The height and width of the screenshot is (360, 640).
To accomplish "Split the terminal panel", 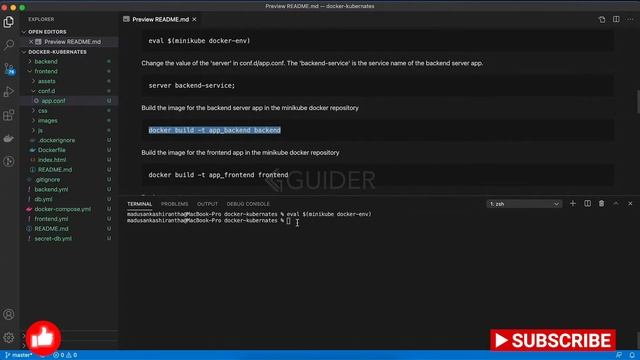I will 587,203.
